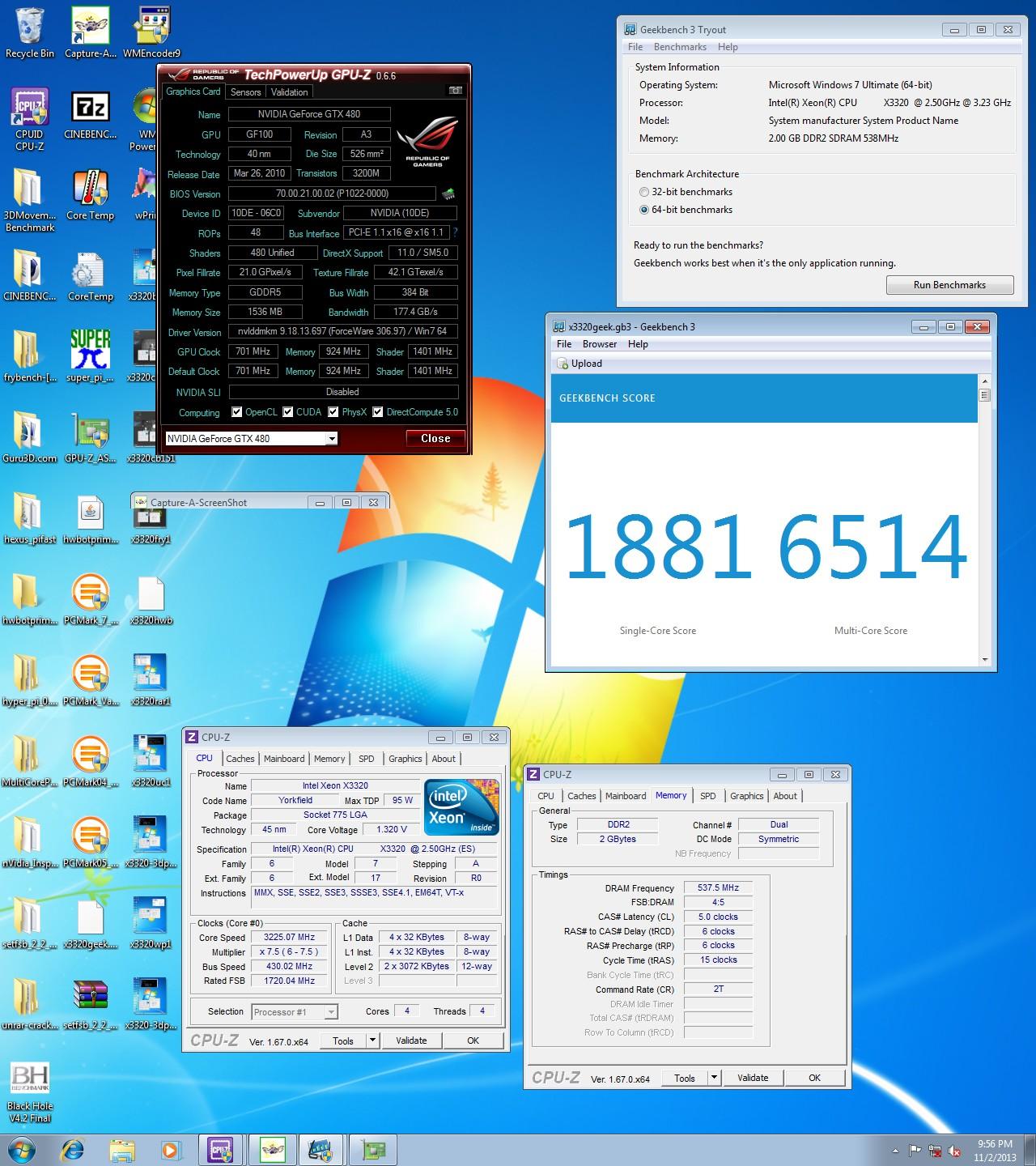Open the PCMark05 desktop icon

[90, 842]
